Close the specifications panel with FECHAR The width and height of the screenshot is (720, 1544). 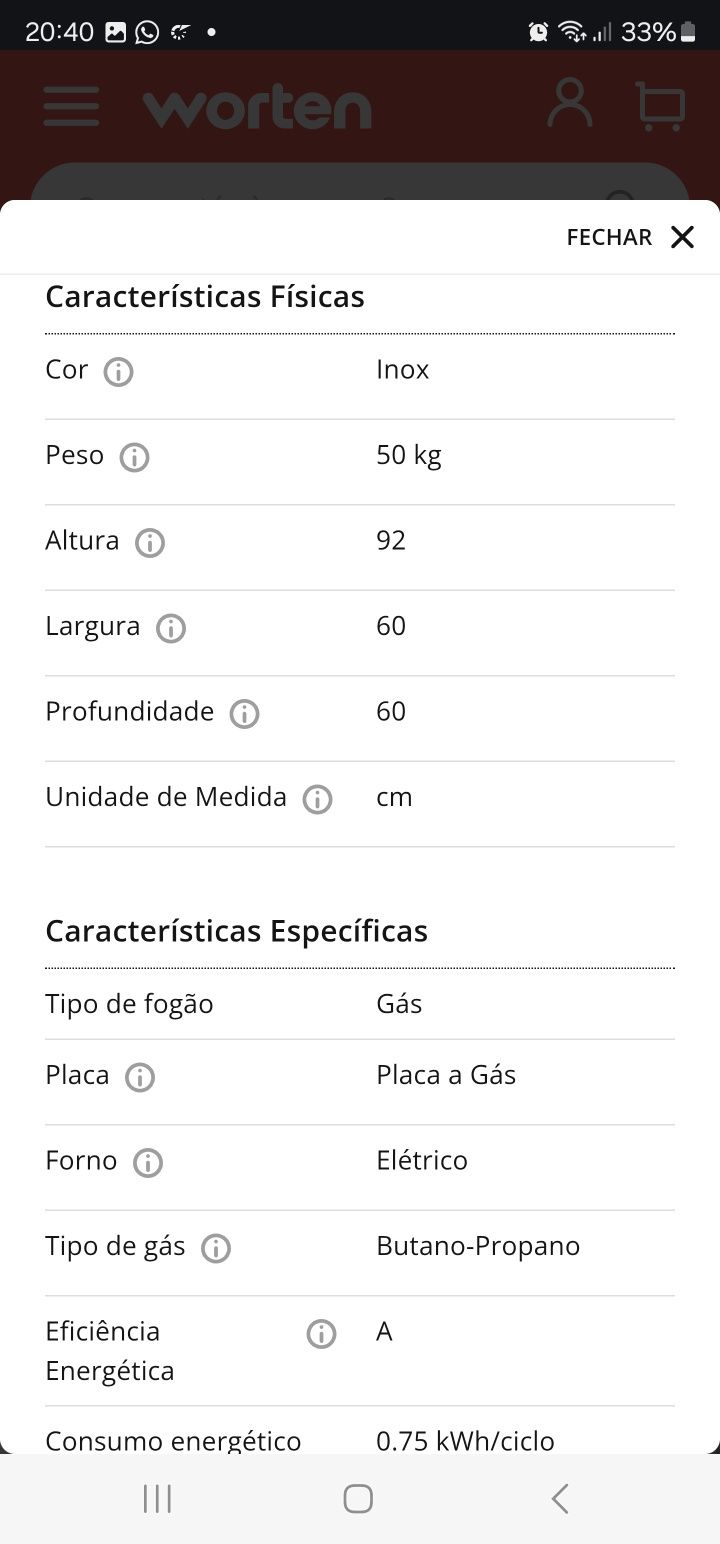[x=630, y=237]
